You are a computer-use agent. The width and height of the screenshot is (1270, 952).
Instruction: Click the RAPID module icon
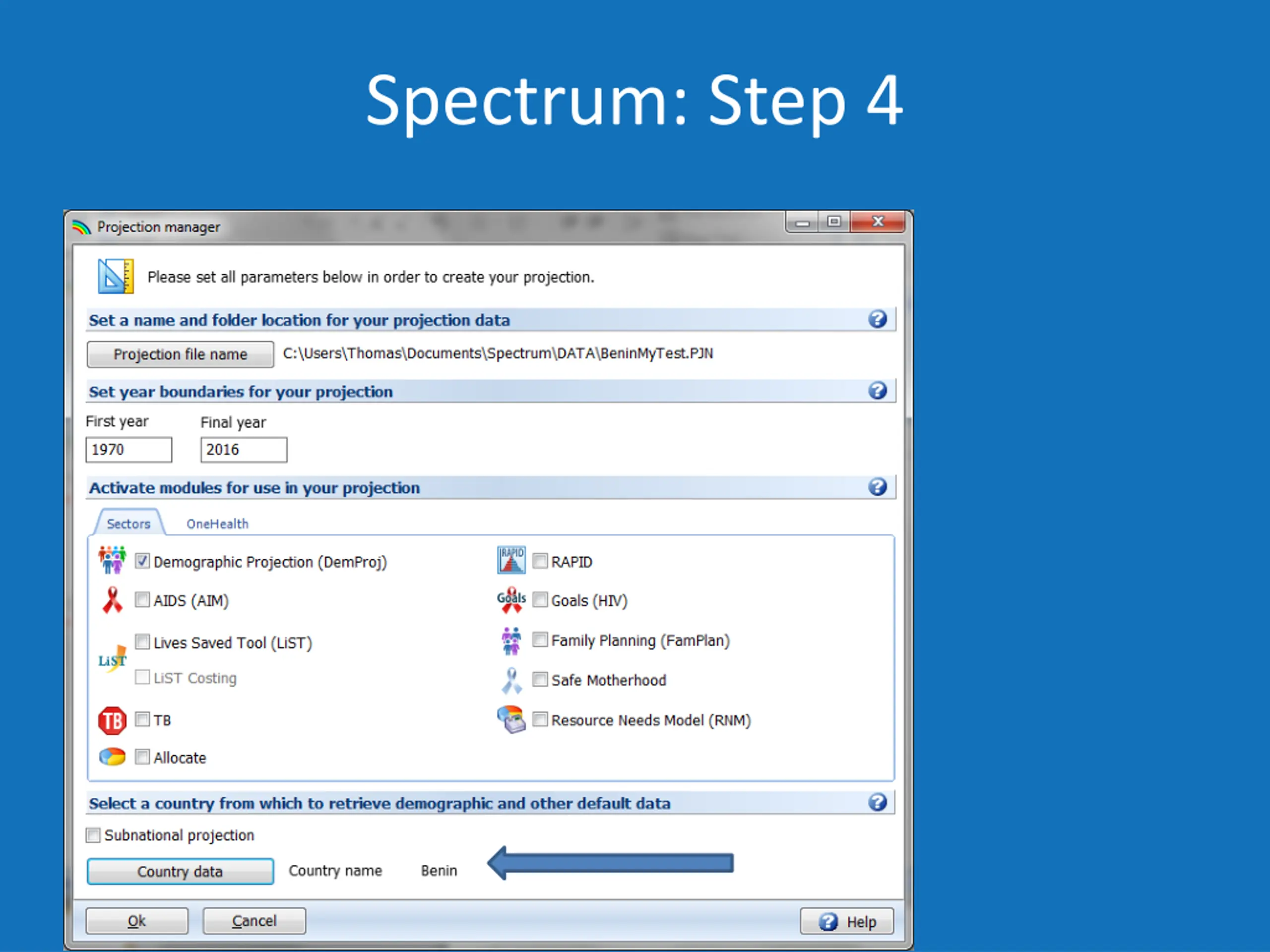tap(511, 560)
